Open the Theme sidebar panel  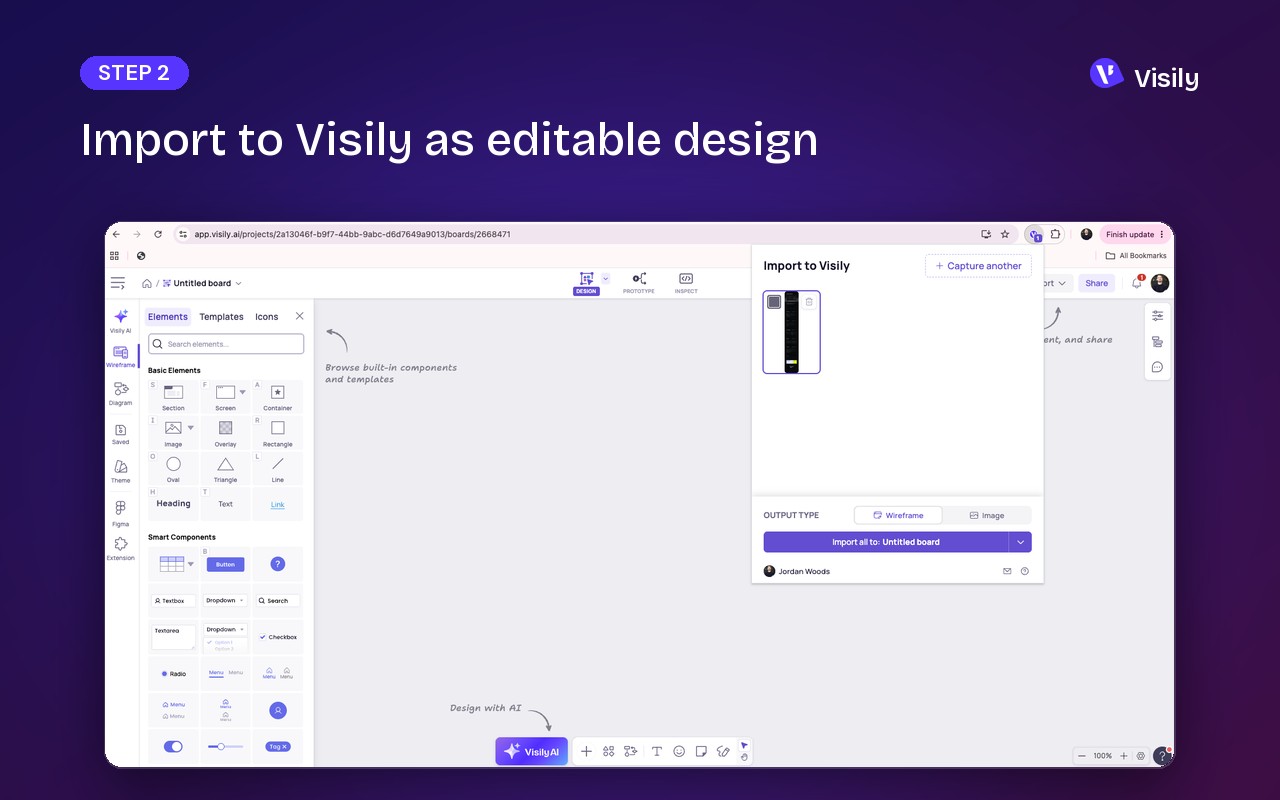(x=120, y=471)
